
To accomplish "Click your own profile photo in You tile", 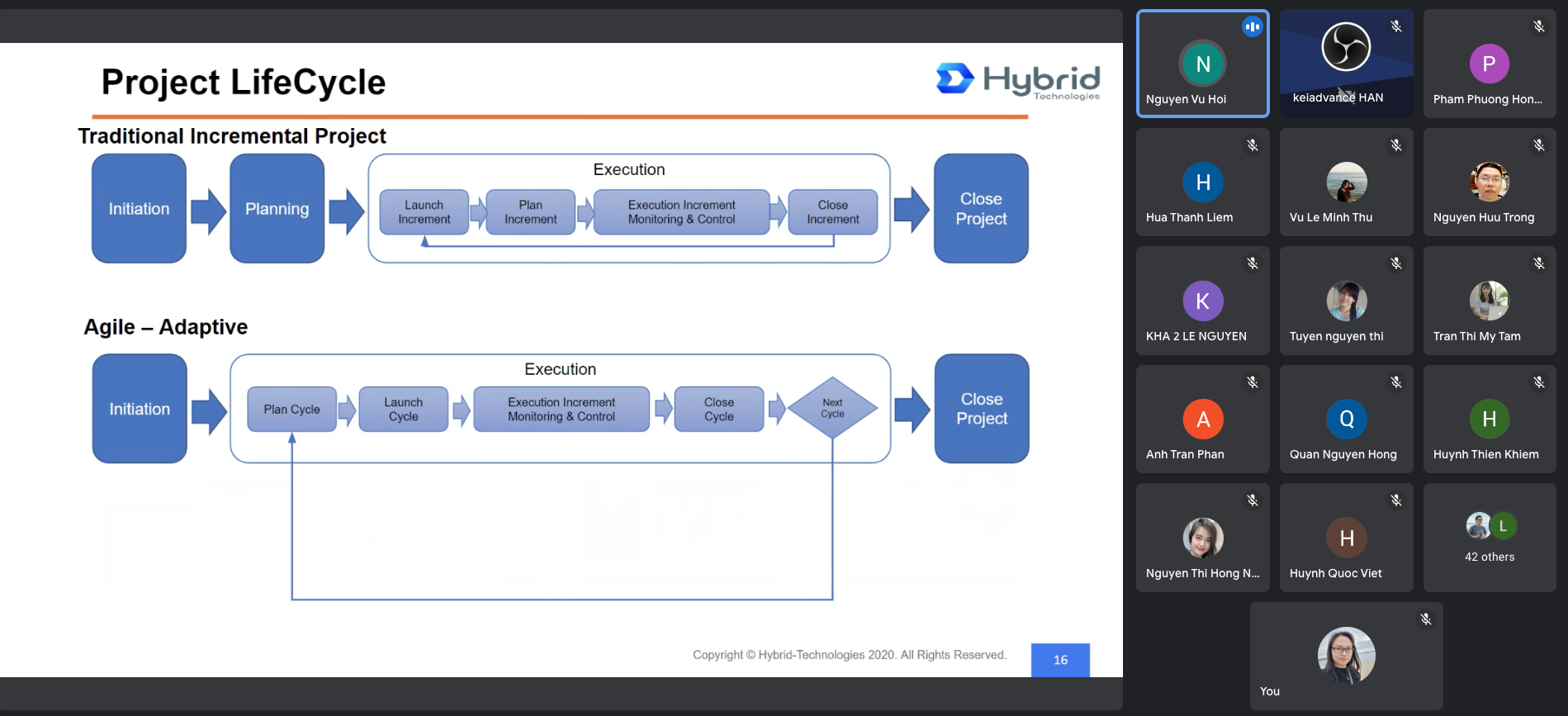I will [1347, 656].
